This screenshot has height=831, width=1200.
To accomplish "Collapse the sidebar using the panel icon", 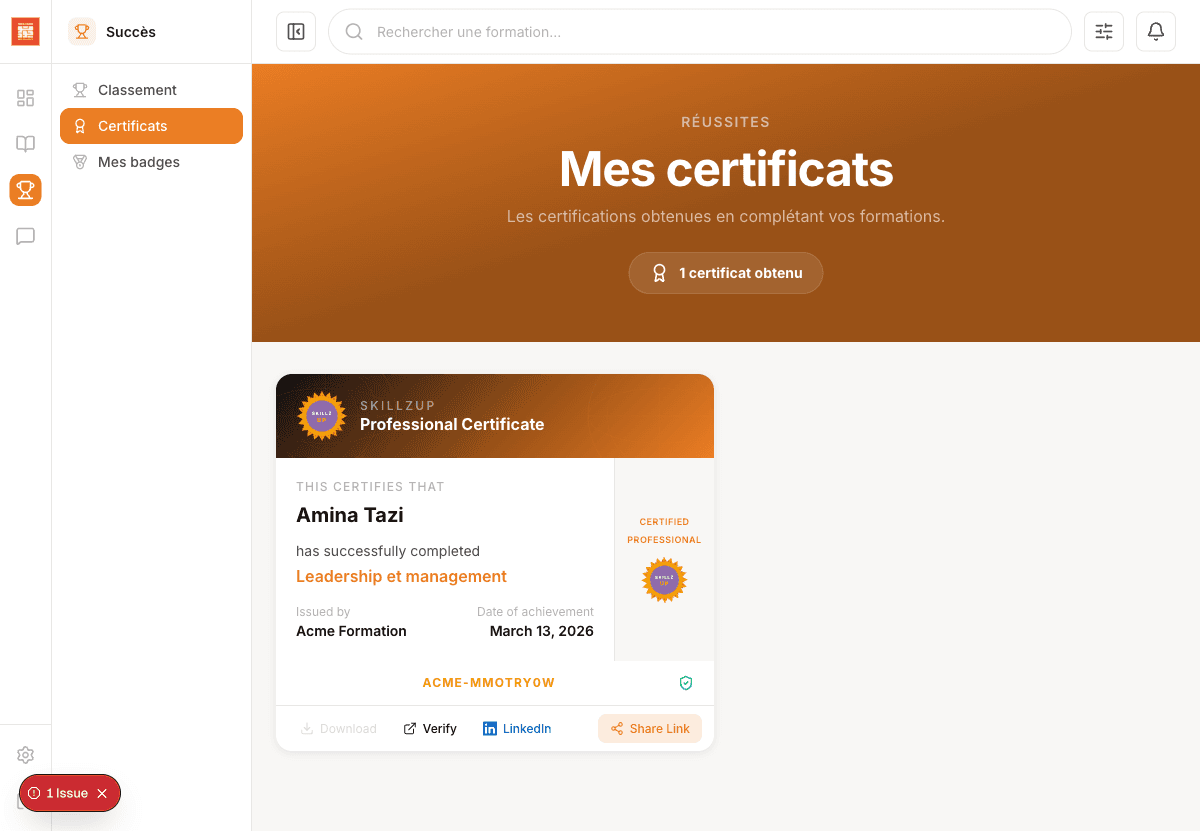I will click(296, 31).
